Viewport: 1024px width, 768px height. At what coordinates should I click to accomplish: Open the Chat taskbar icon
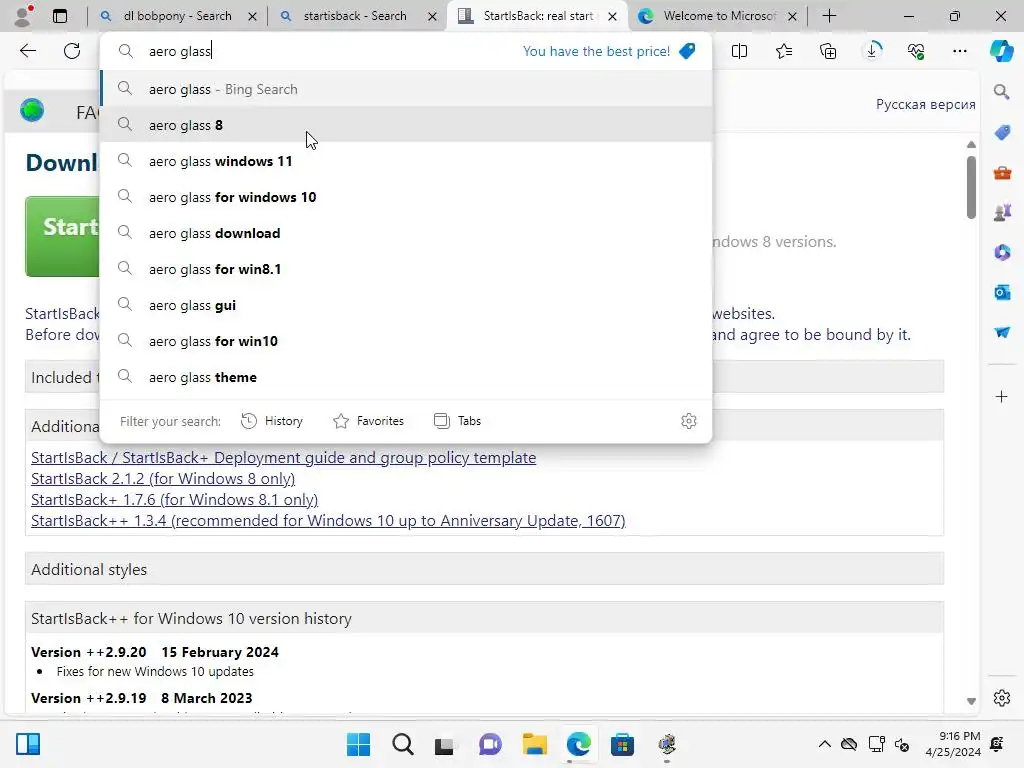[490, 744]
